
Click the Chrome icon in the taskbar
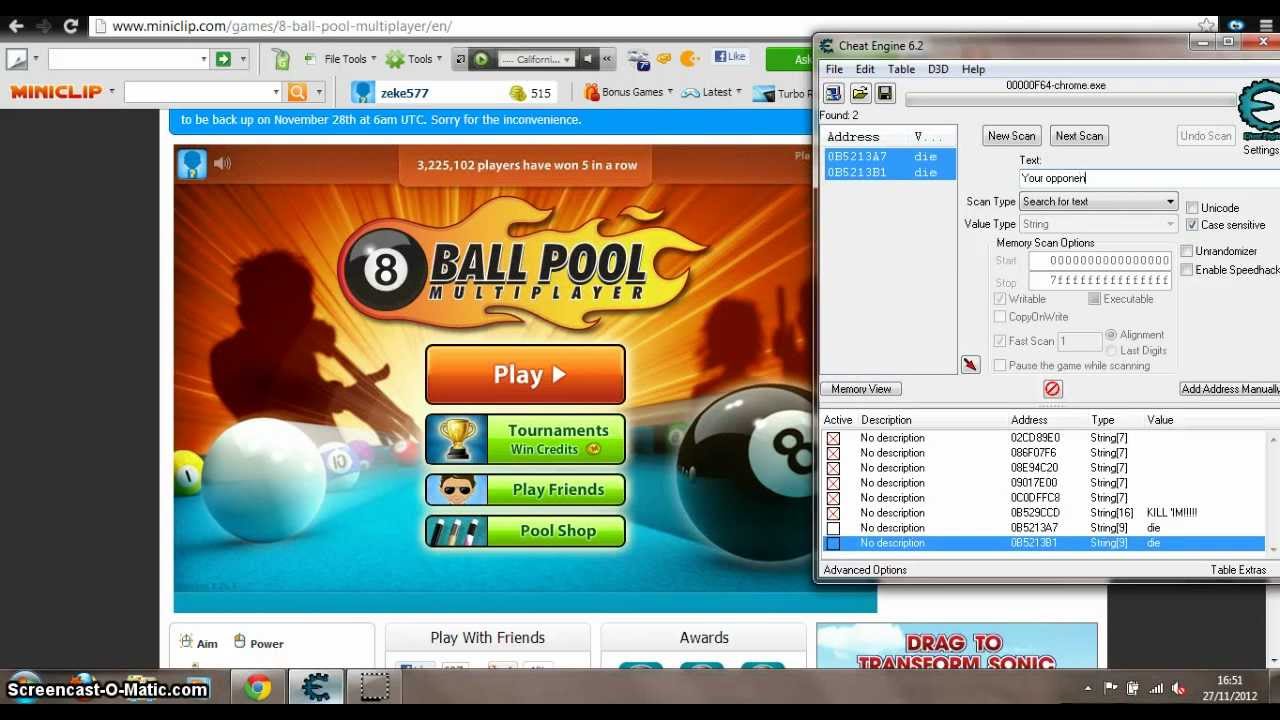point(258,688)
